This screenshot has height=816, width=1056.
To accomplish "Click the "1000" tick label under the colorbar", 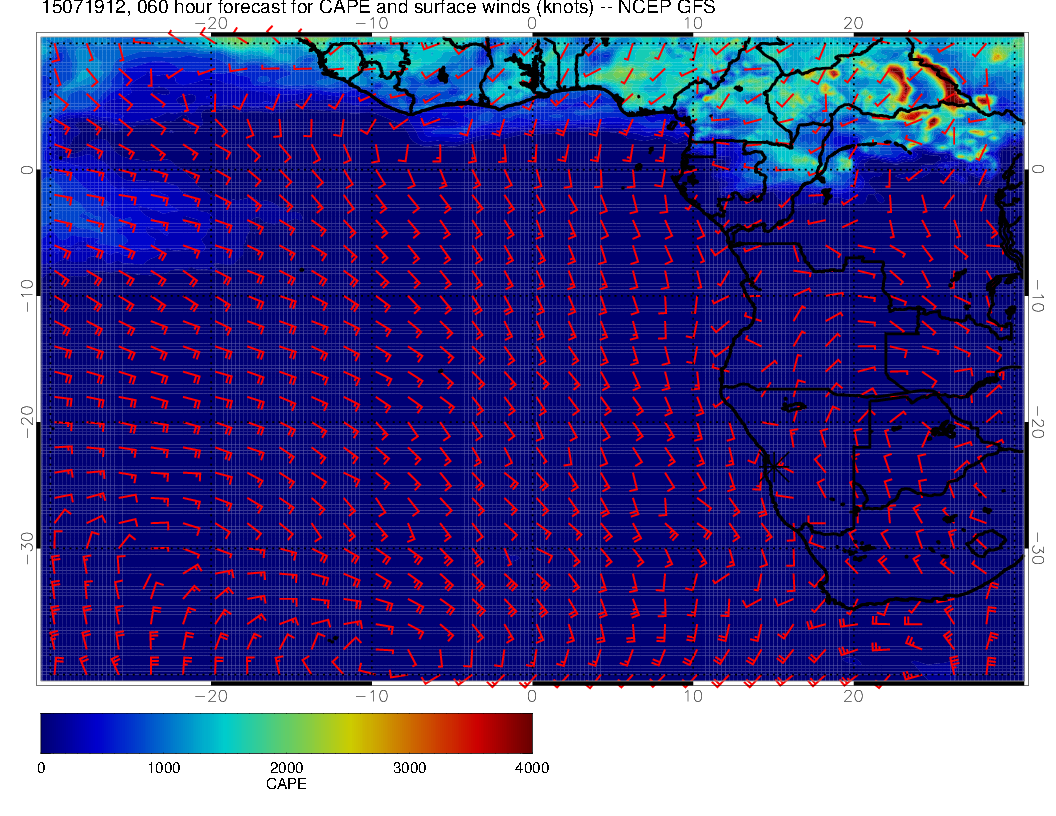I will click(163, 768).
